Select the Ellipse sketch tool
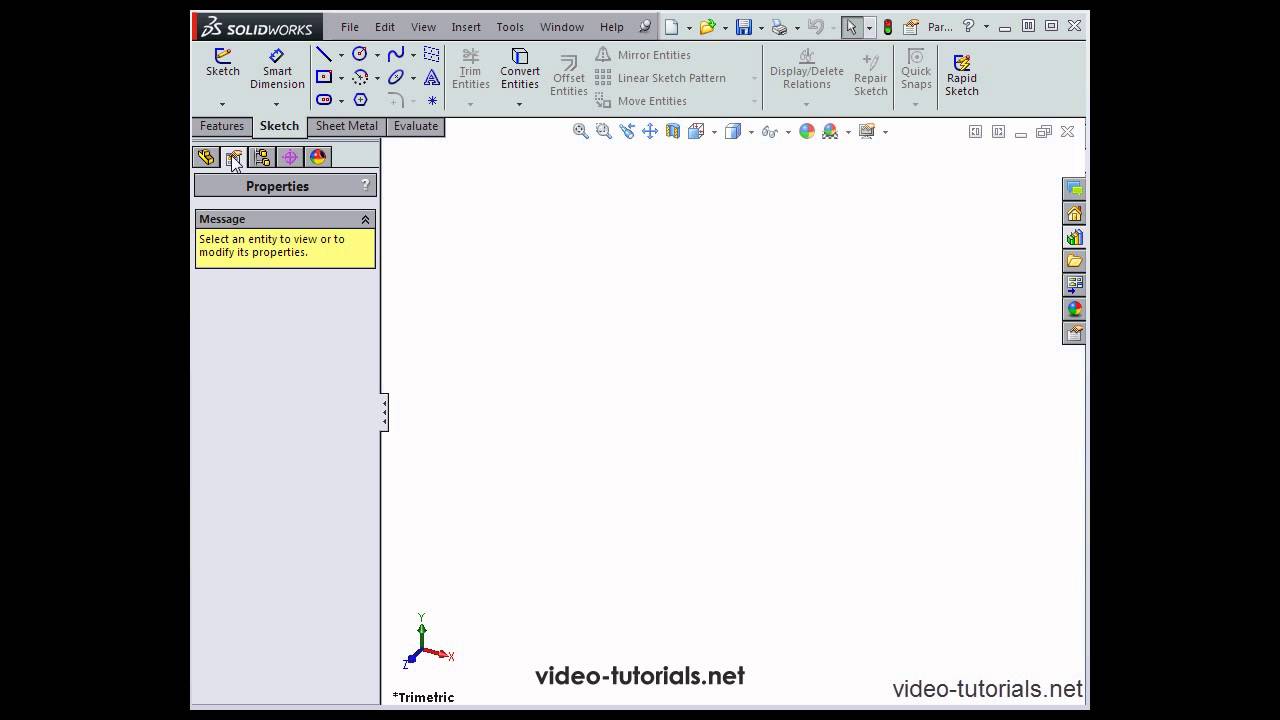This screenshot has height=720, width=1280. tap(396, 77)
